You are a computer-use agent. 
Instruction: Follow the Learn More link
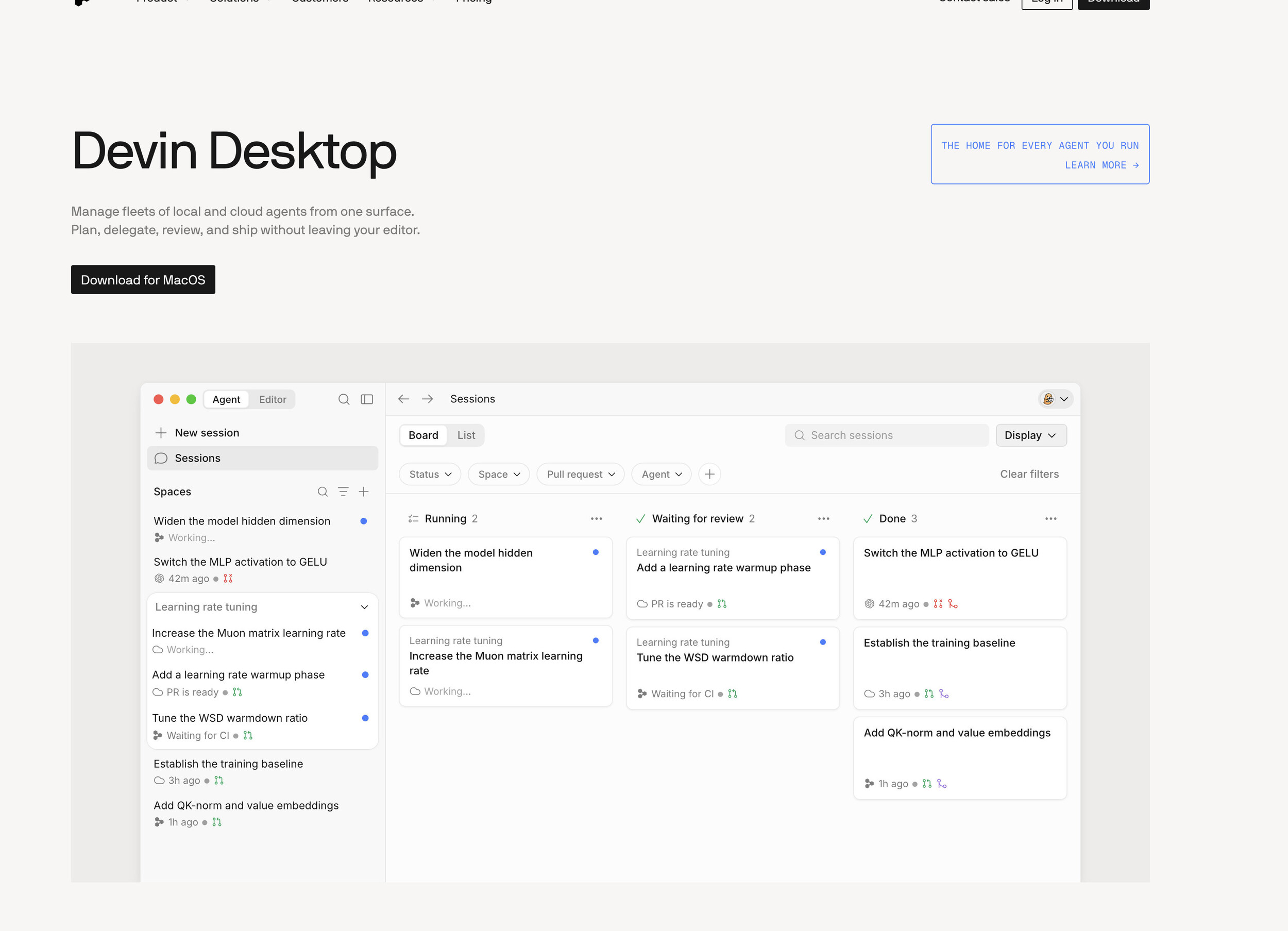coord(1101,165)
